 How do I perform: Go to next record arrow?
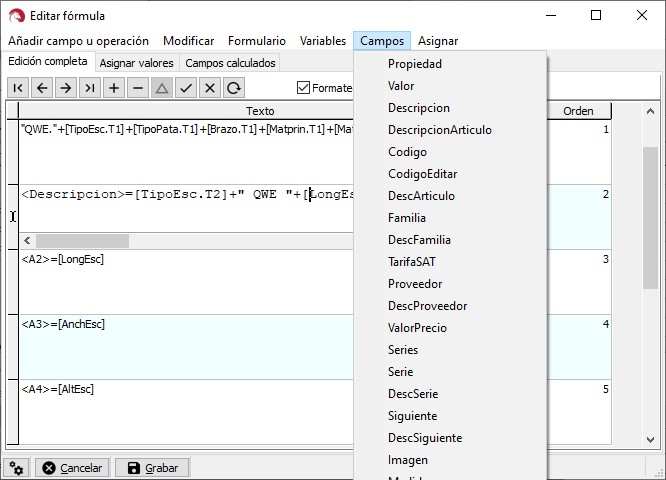click(x=66, y=88)
